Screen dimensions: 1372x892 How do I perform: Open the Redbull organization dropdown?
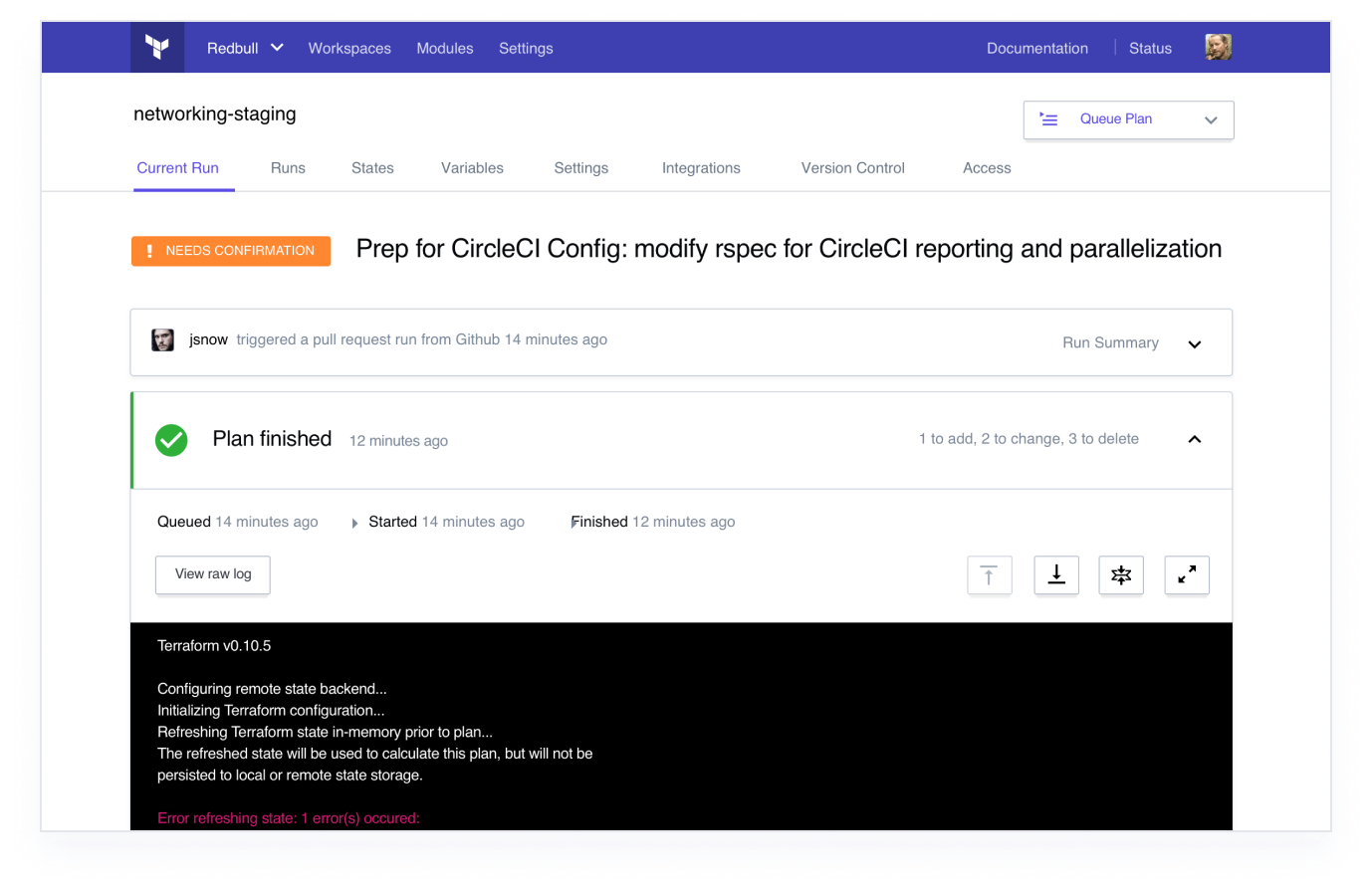(245, 48)
